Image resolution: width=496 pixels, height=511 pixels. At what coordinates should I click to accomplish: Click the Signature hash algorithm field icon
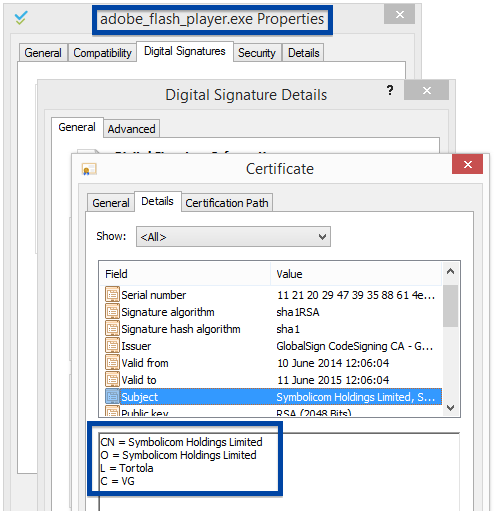(x=112, y=328)
